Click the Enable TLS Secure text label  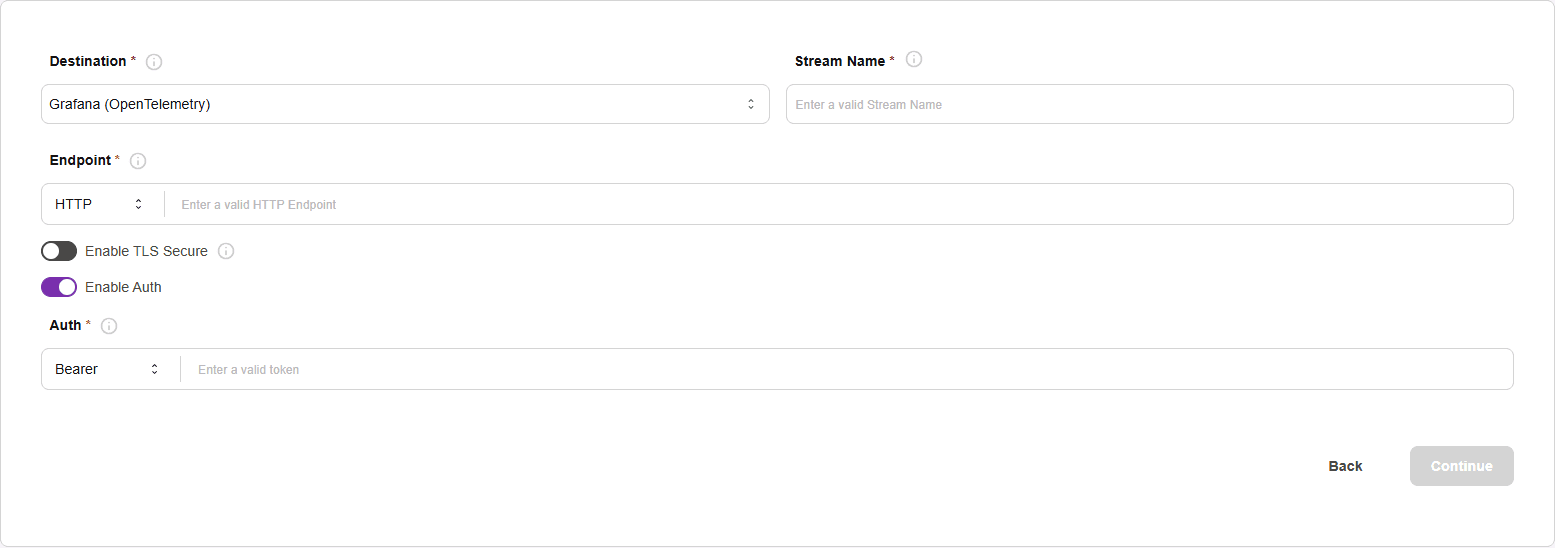146,251
